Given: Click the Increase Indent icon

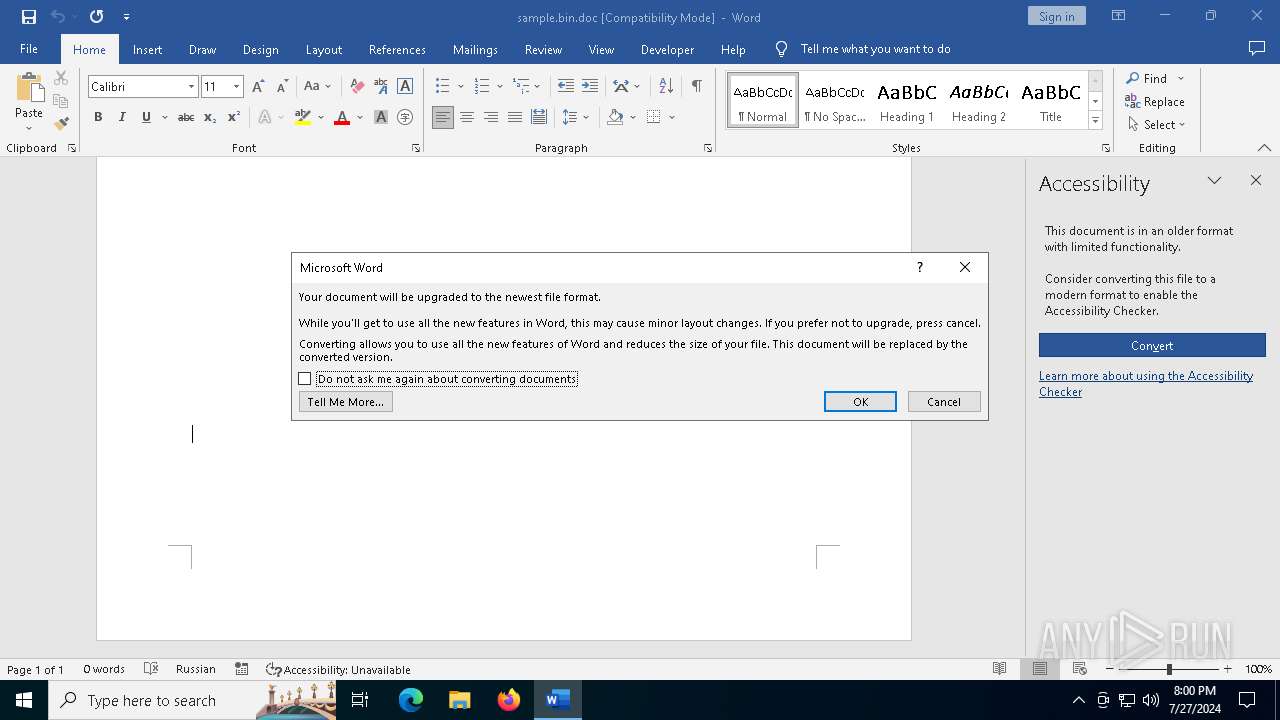Looking at the screenshot, I should tap(590, 87).
